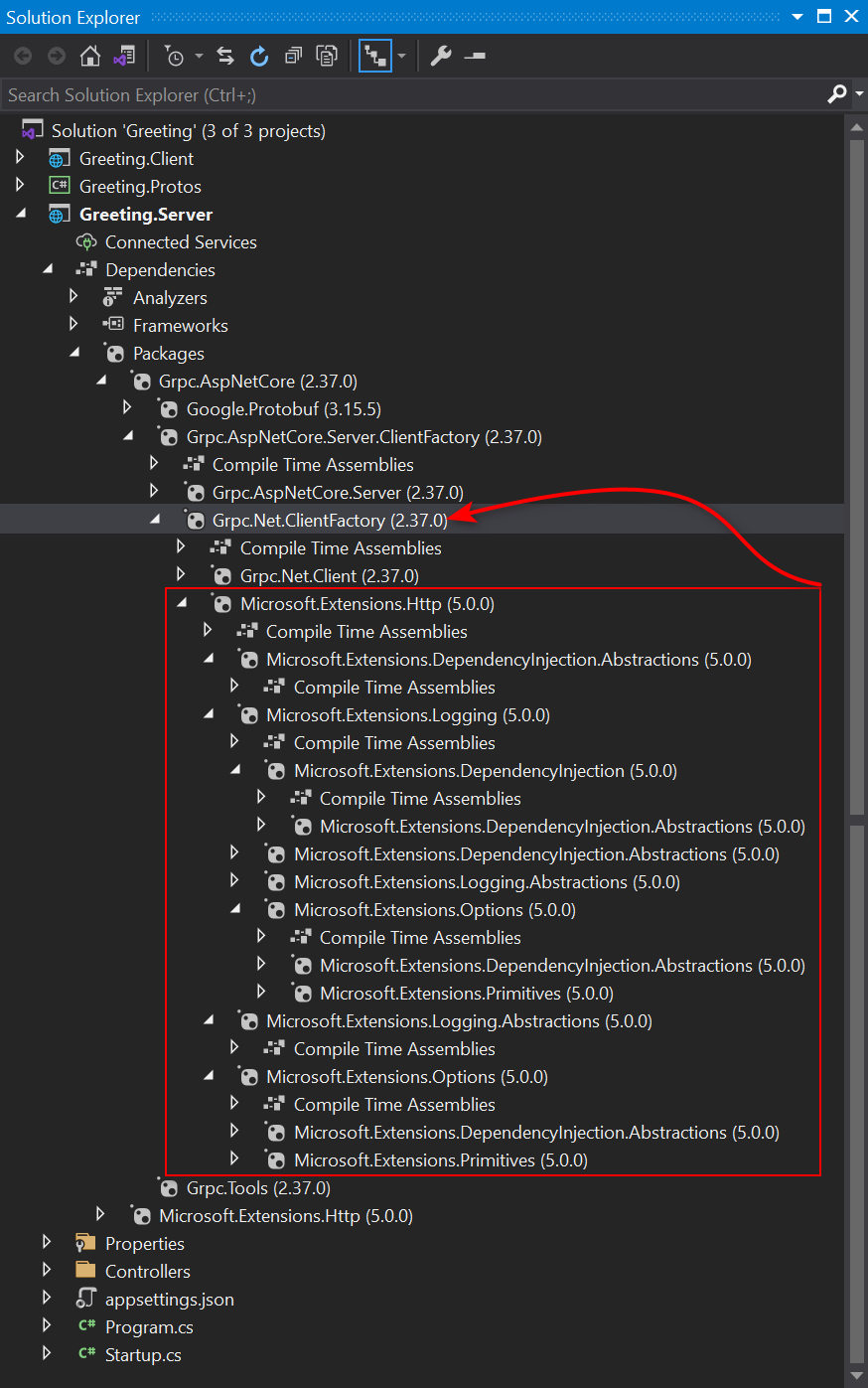Click Sync with Active Document arrows icon

[225, 57]
